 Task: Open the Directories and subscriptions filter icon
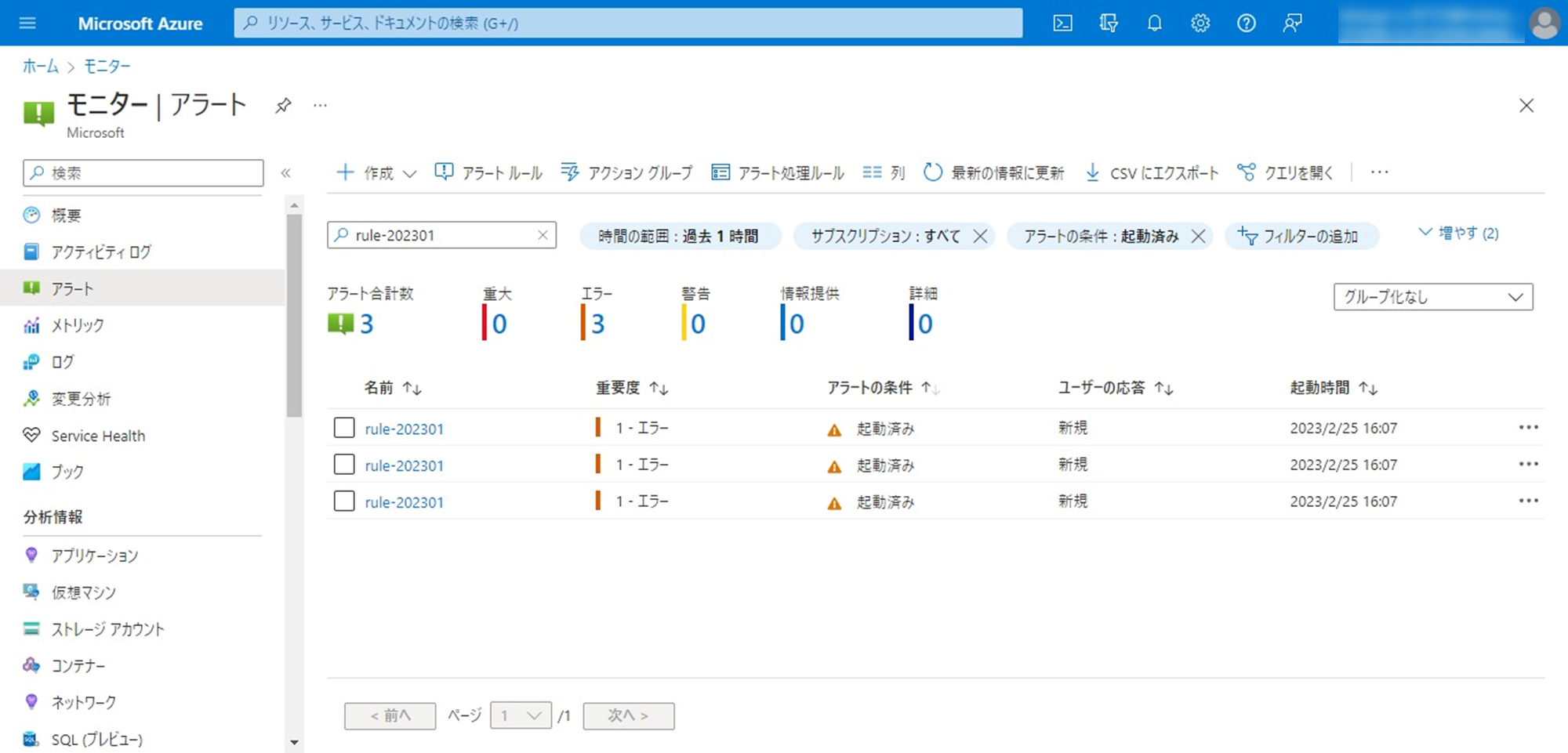pyautogui.click(x=1109, y=24)
